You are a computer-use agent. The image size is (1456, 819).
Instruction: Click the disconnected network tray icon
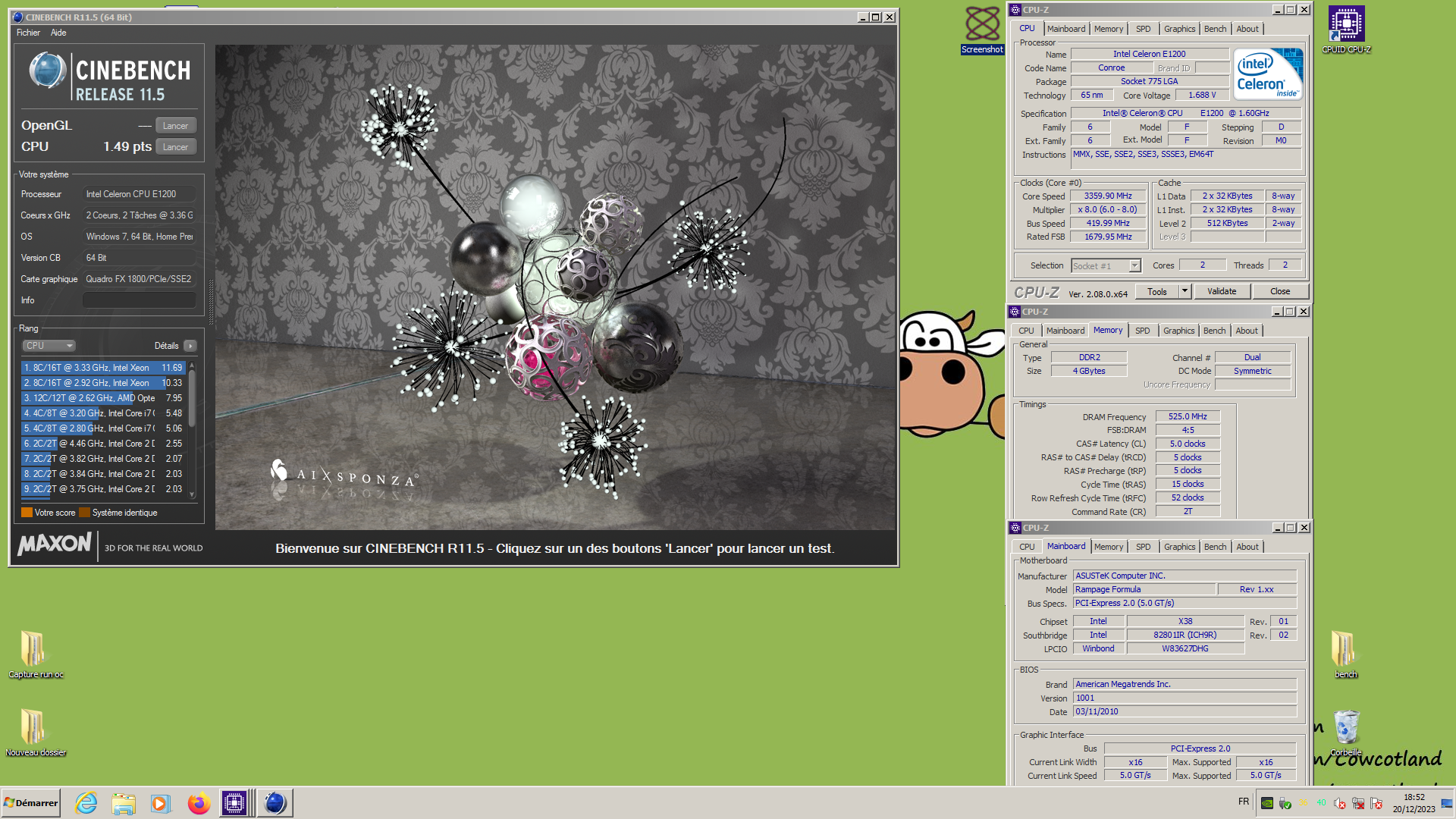pyautogui.click(x=1358, y=803)
